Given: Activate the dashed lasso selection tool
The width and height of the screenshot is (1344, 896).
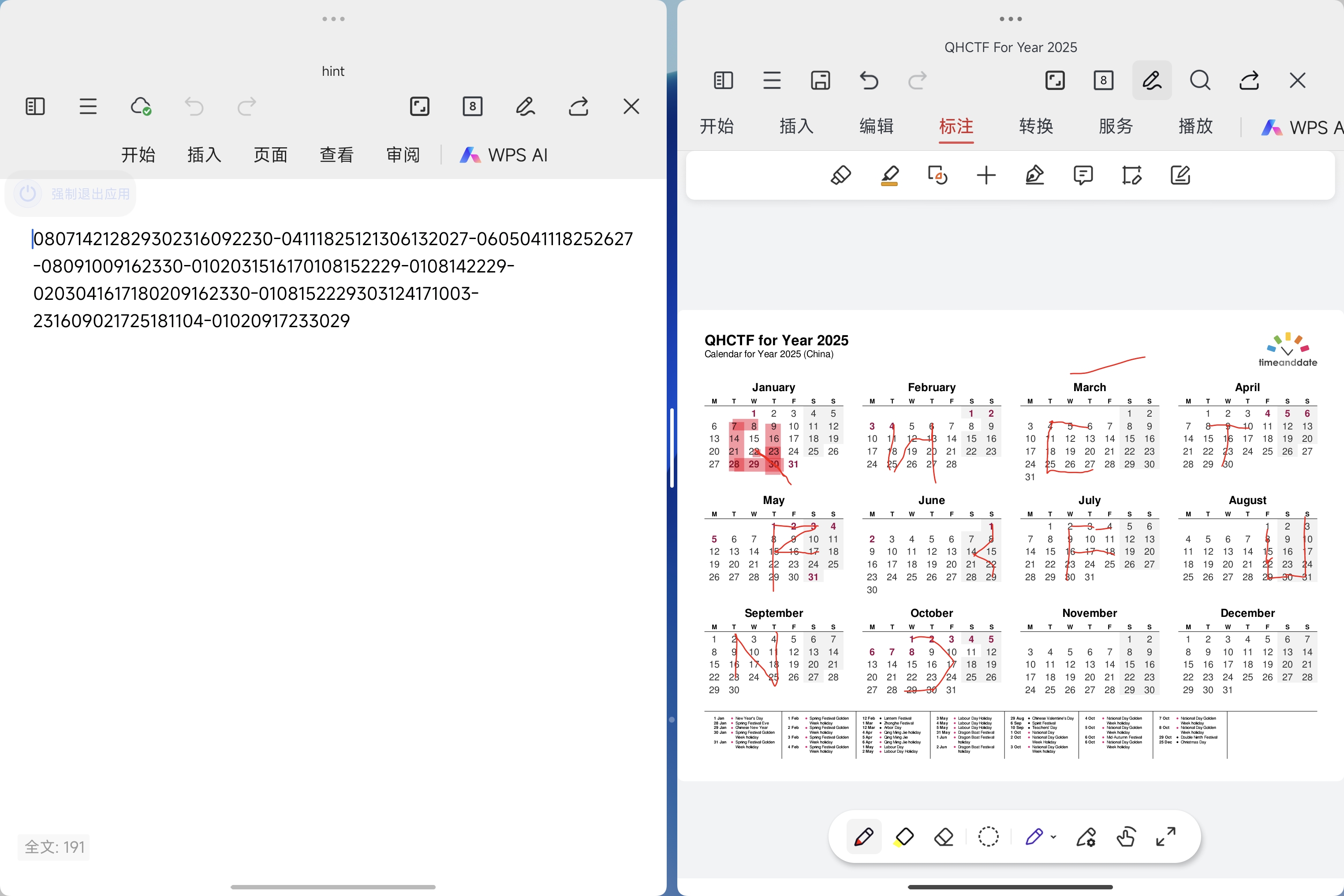Looking at the screenshot, I should (x=988, y=837).
